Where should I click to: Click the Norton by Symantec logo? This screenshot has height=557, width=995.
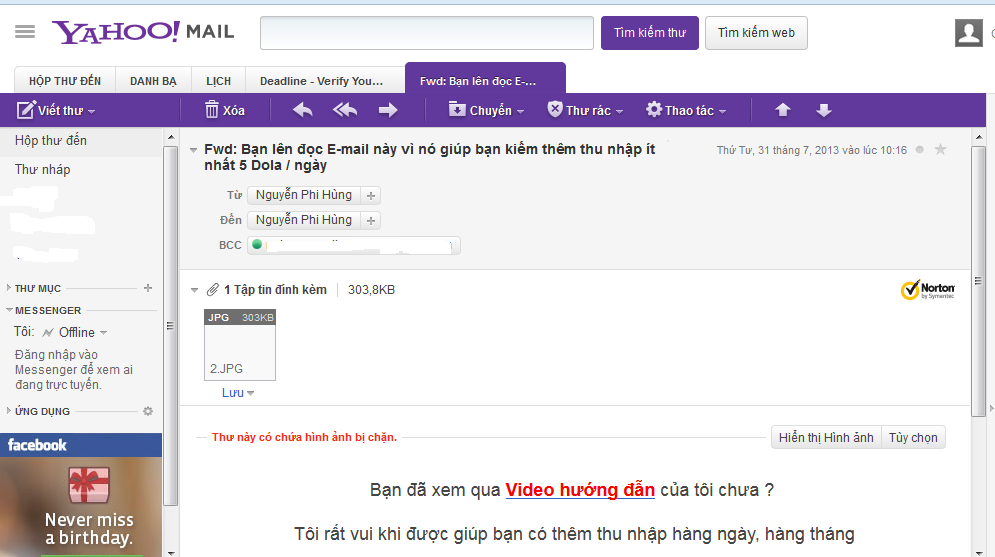928,290
